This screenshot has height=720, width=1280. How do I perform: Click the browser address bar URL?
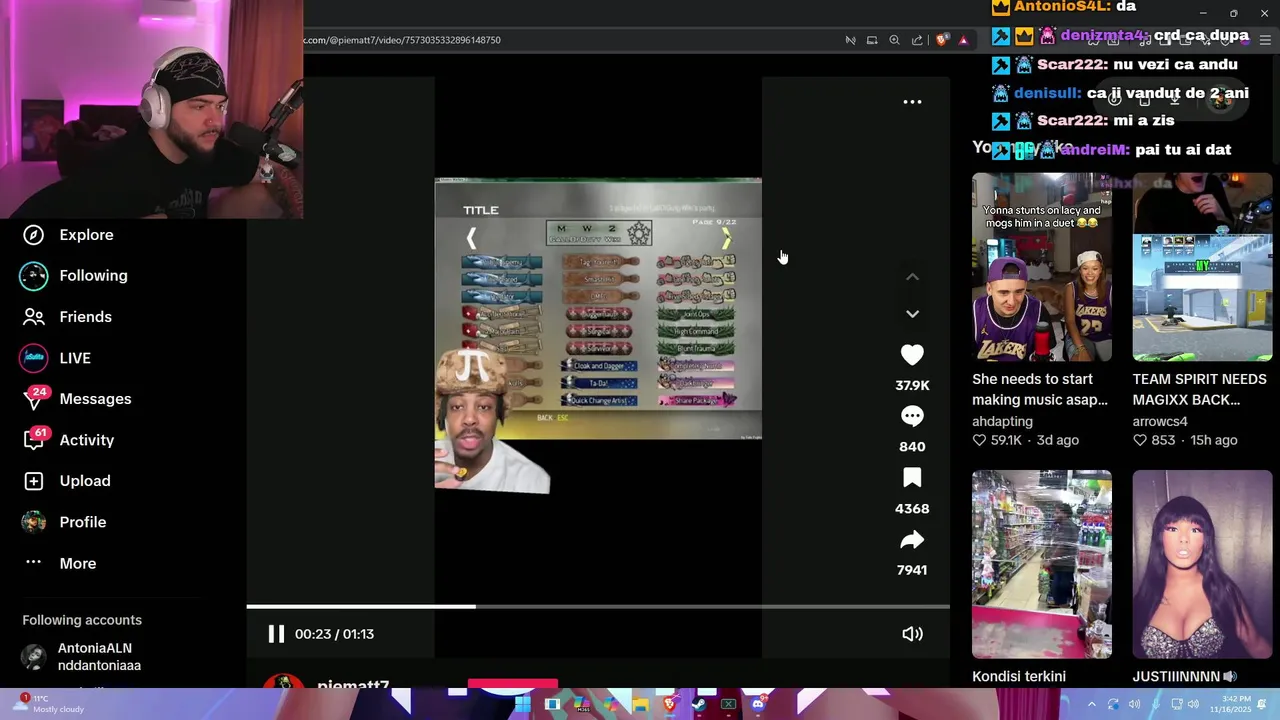point(402,40)
